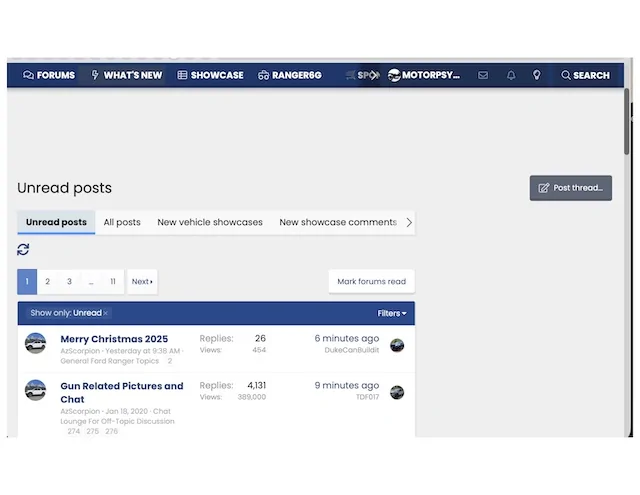Jump to page 276 of Gun Related thread

point(111,431)
